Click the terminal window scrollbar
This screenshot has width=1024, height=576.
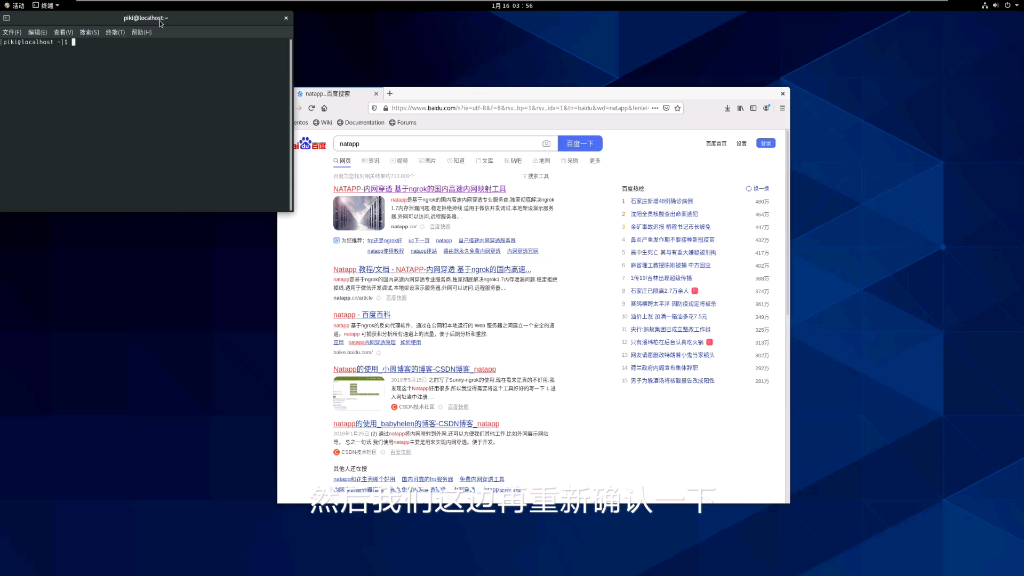(x=291, y=123)
